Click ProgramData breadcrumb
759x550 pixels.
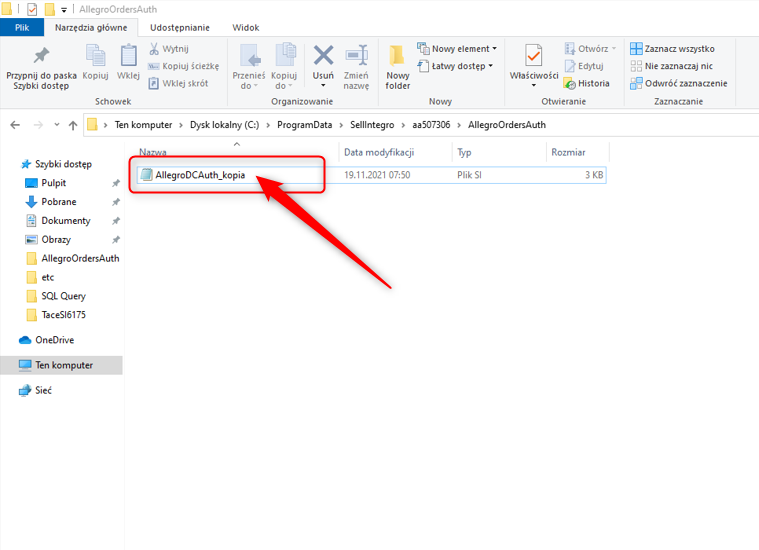click(x=304, y=125)
